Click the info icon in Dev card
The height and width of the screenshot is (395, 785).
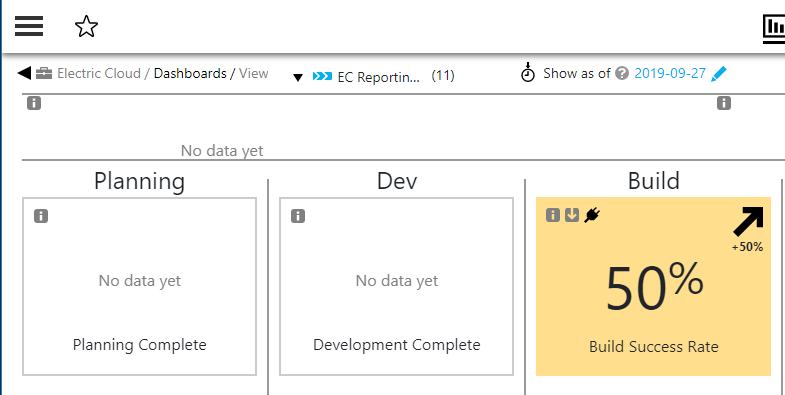[x=298, y=216]
